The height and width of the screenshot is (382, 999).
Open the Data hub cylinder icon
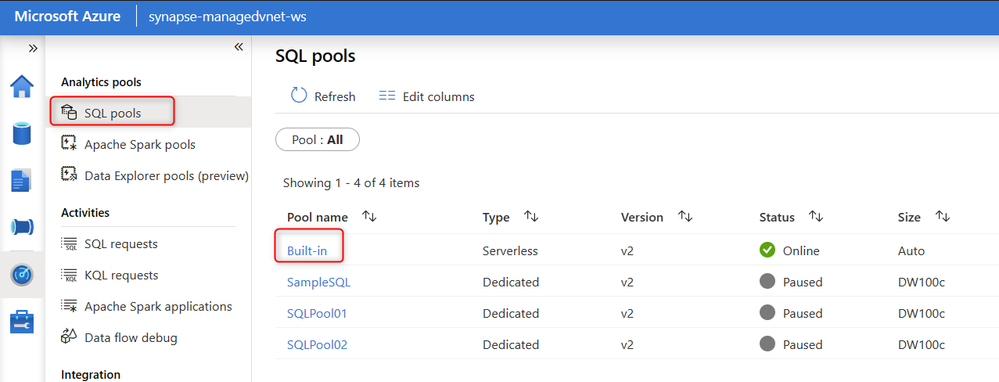coord(22,134)
